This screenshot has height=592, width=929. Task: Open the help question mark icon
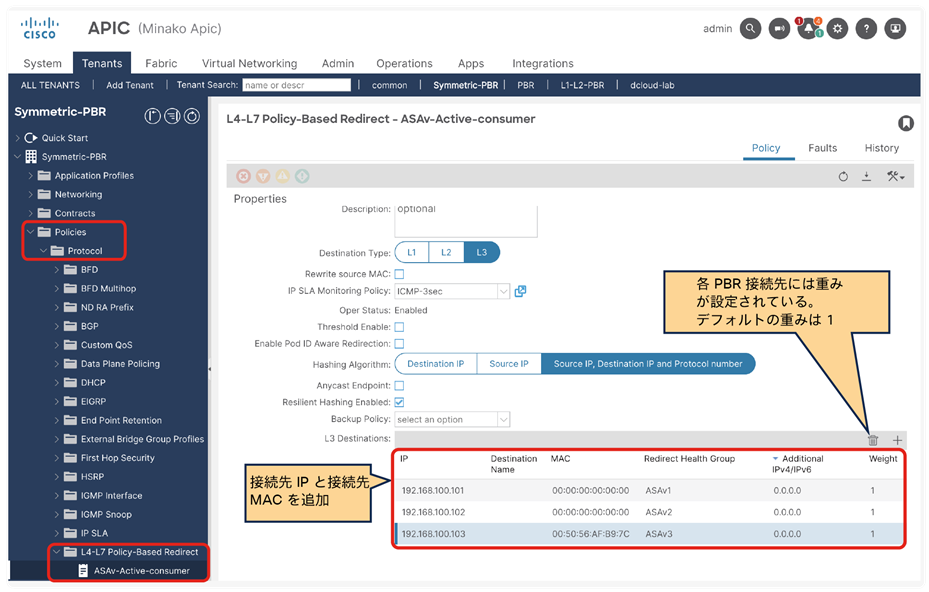click(866, 28)
